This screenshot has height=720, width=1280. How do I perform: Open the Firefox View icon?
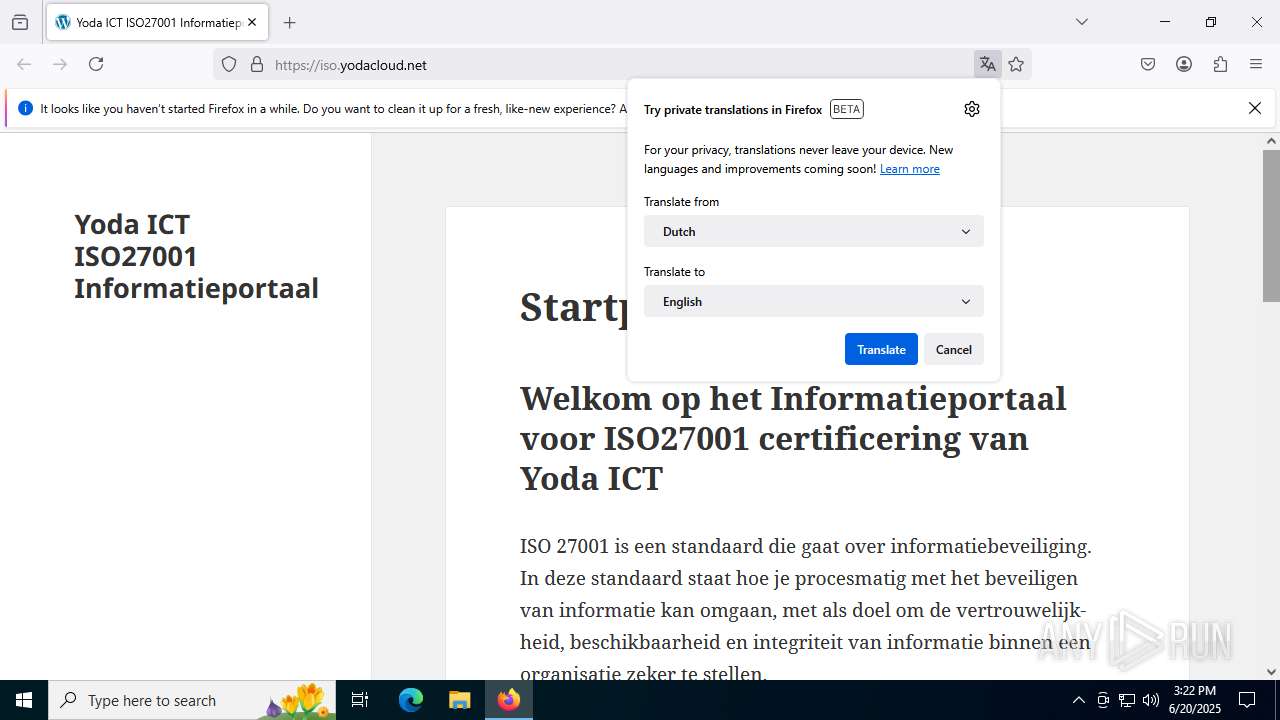(20, 22)
